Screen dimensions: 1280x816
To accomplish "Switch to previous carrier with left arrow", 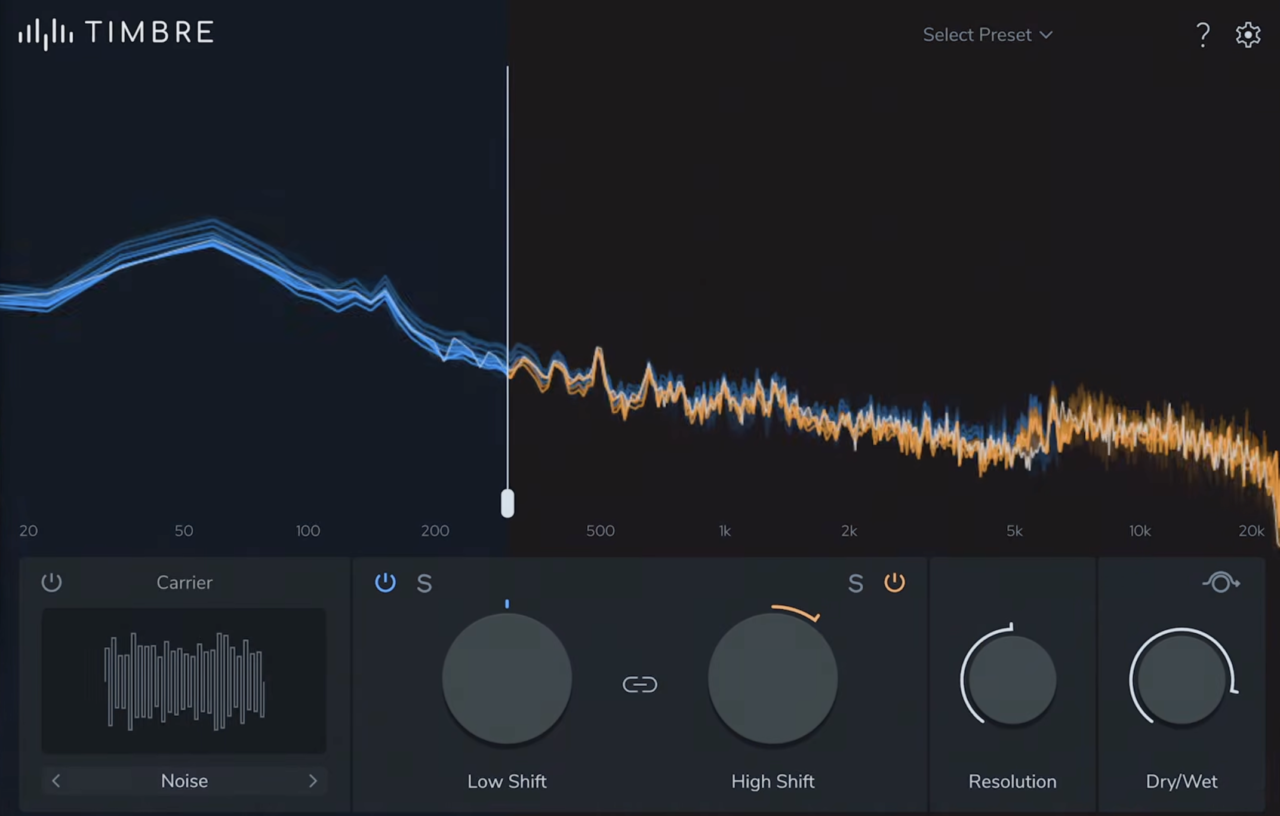I will [x=56, y=781].
